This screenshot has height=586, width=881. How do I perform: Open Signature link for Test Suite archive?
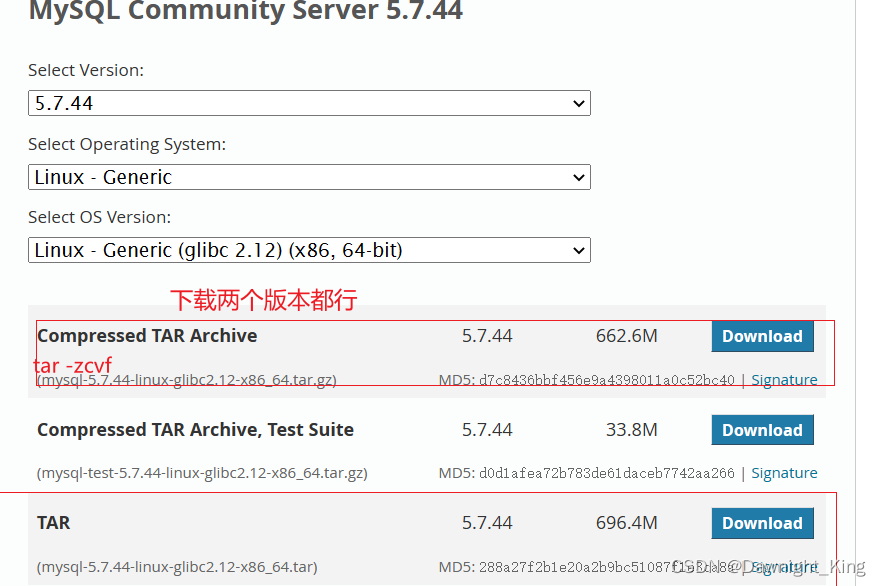pyautogui.click(x=784, y=473)
